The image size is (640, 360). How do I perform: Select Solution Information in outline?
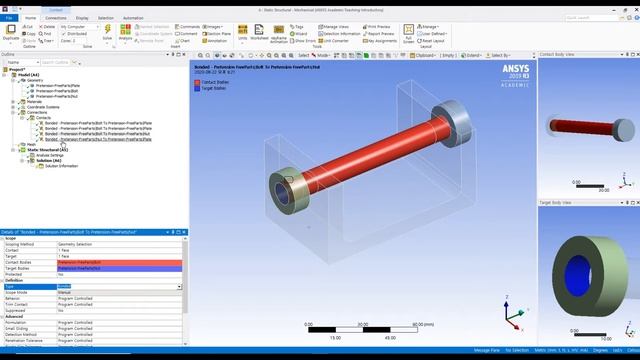[x=61, y=166]
